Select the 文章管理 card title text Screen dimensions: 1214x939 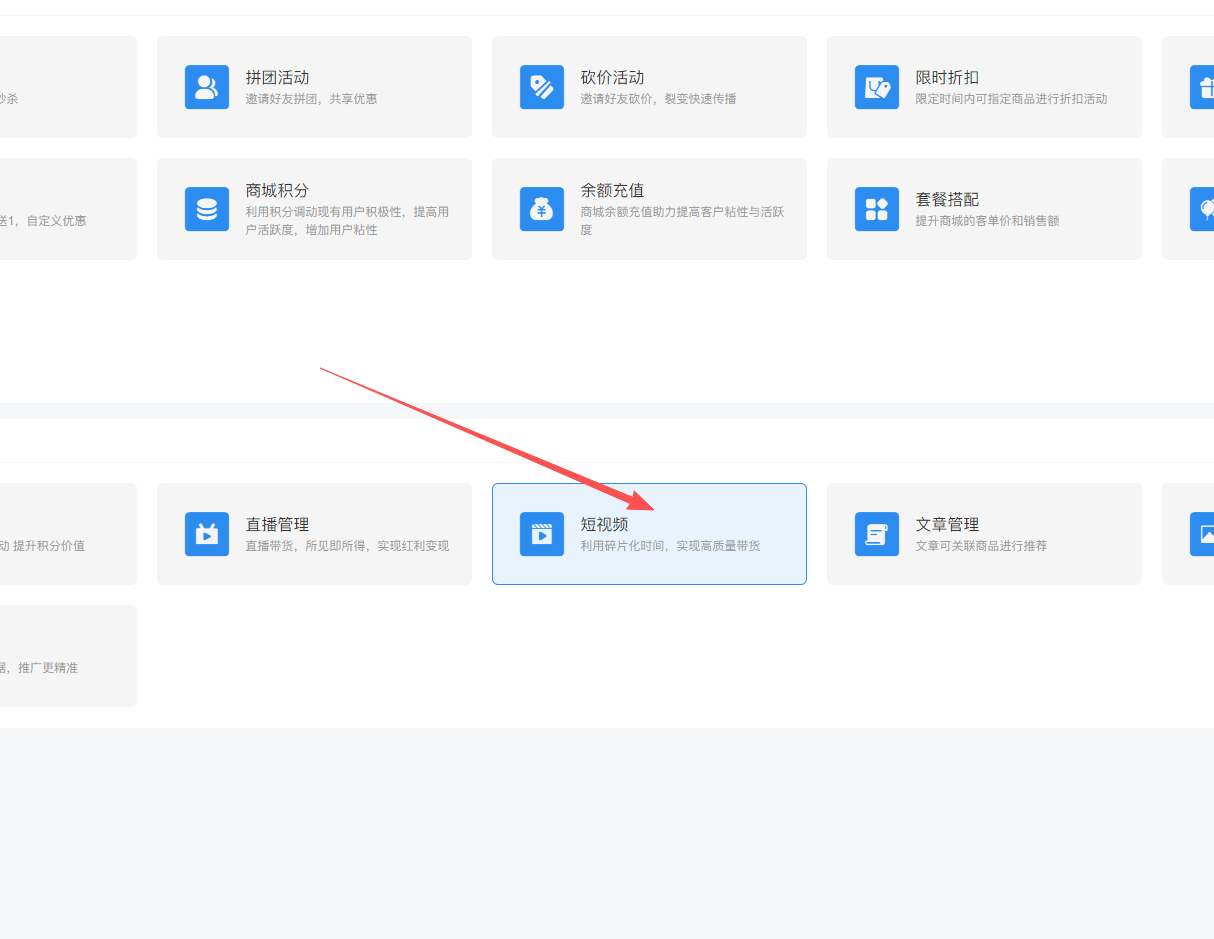[946, 524]
